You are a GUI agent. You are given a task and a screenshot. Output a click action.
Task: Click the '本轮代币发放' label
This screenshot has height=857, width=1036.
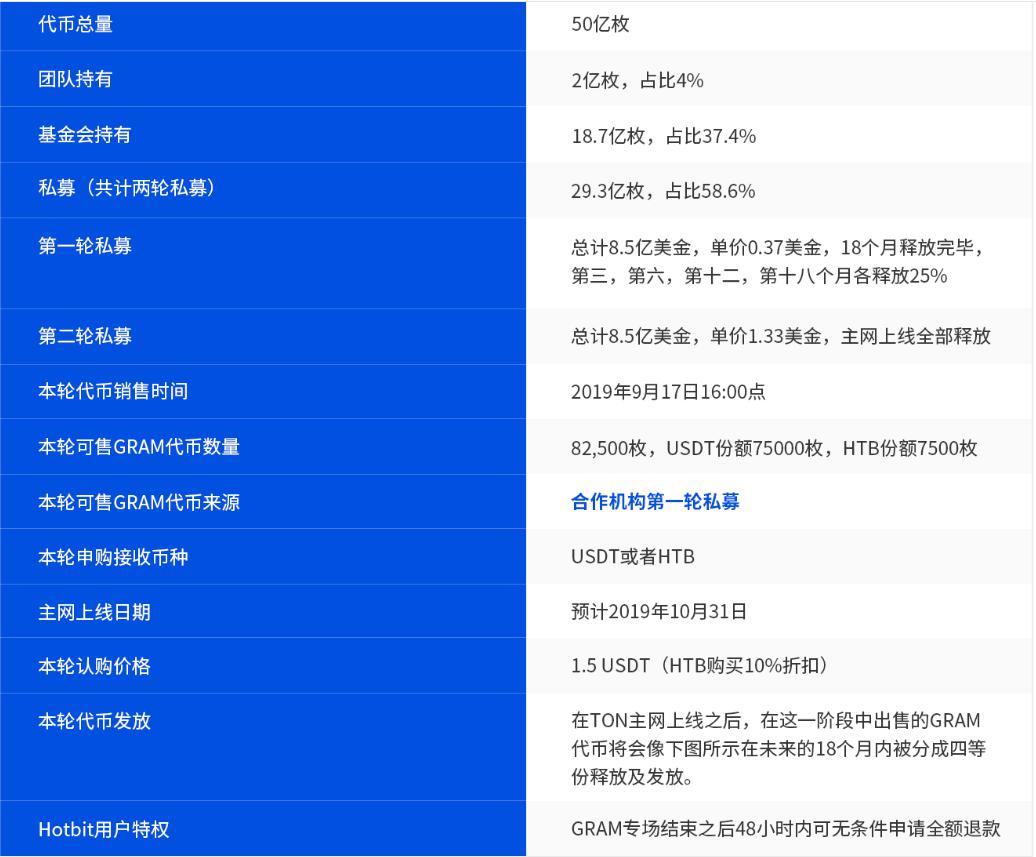[94, 721]
